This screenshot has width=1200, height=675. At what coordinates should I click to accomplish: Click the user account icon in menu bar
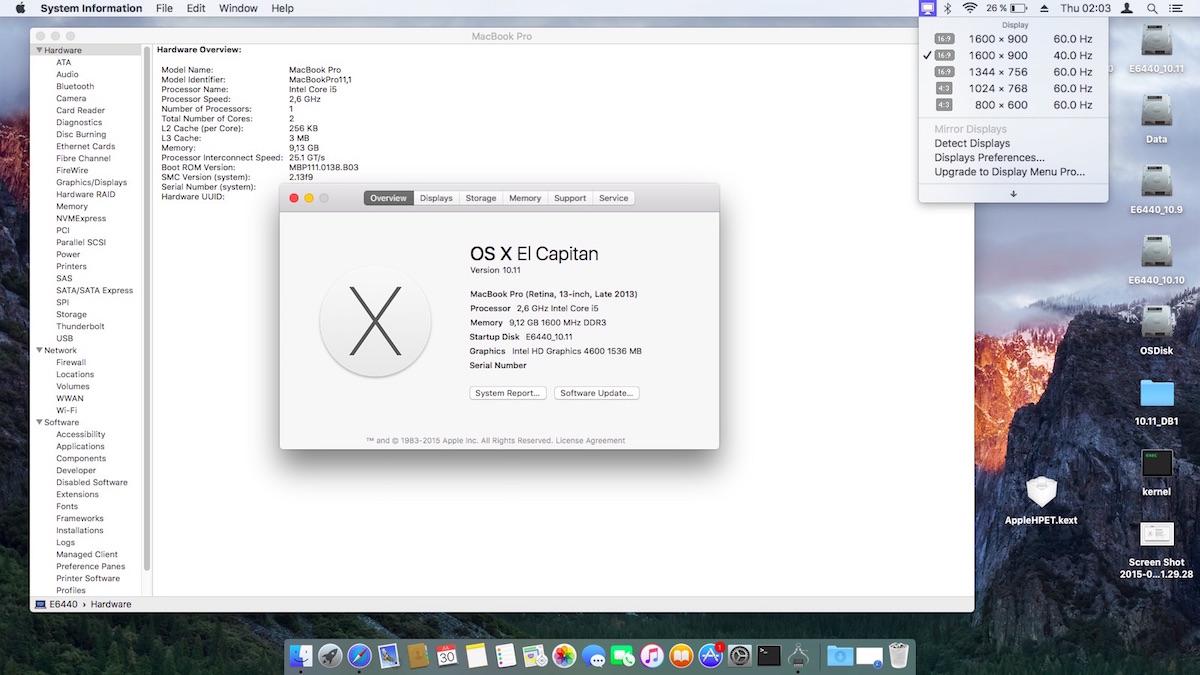[x=1128, y=8]
